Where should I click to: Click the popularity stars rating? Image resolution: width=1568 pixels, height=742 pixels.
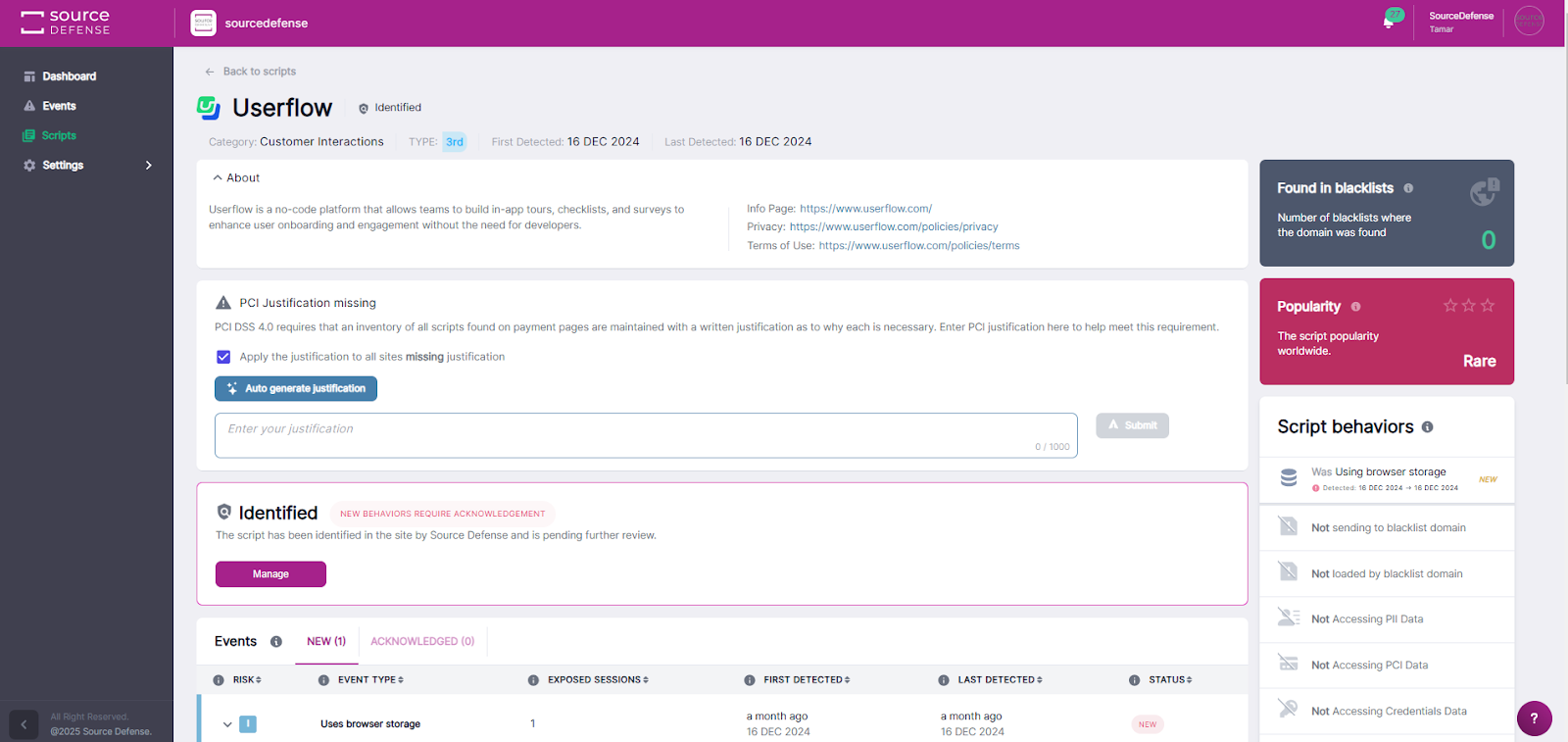click(1468, 306)
